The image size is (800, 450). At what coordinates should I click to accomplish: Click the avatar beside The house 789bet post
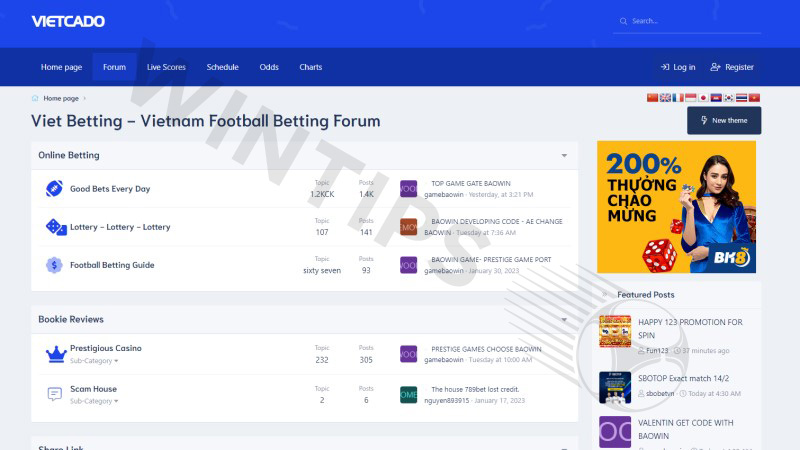pos(408,394)
